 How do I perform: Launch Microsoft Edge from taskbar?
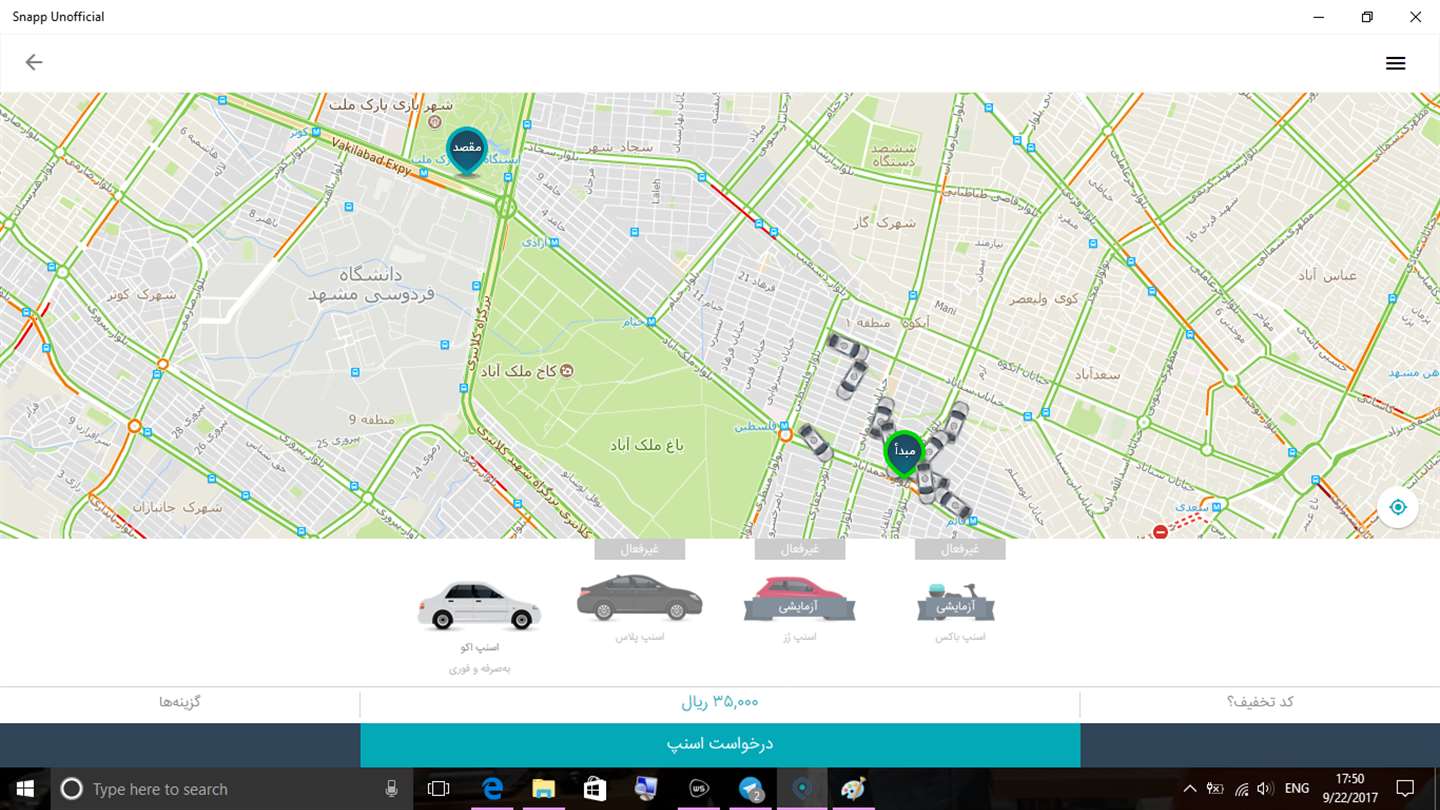click(492, 789)
